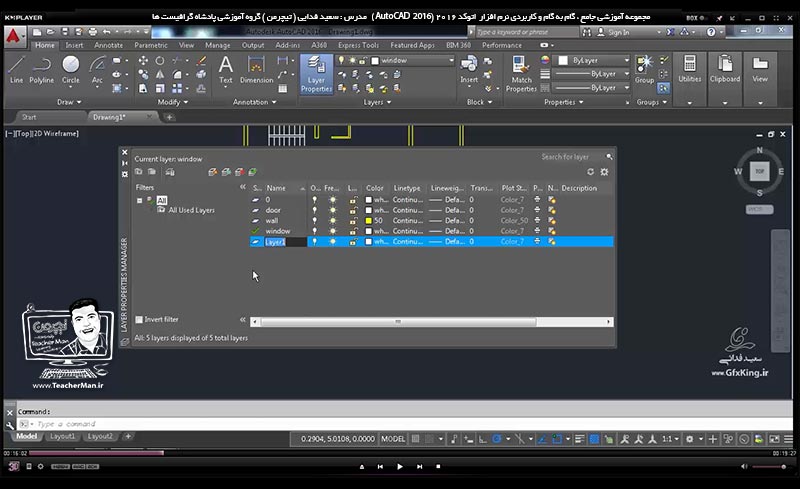Image resolution: width=800 pixels, height=489 pixels.
Task: Click color swatch of wall layer
Action: pos(368,221)
